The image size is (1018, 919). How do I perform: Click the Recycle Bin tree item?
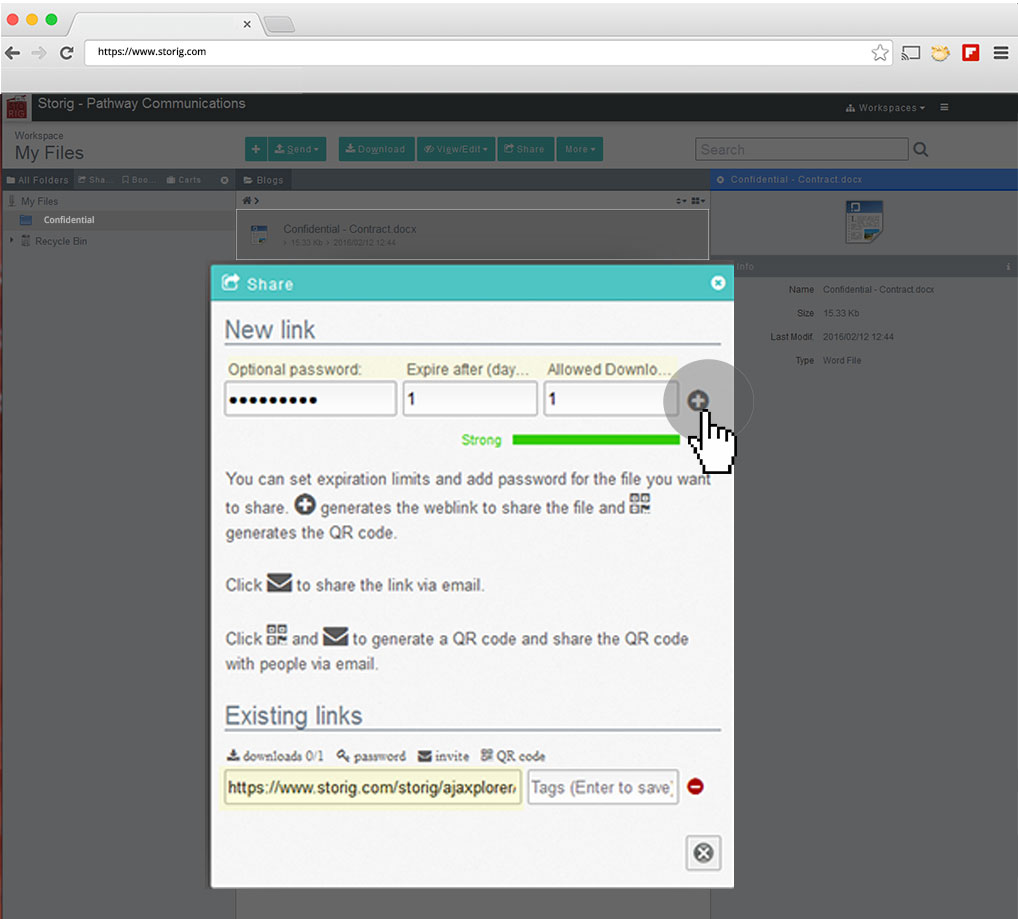[60, 241]
